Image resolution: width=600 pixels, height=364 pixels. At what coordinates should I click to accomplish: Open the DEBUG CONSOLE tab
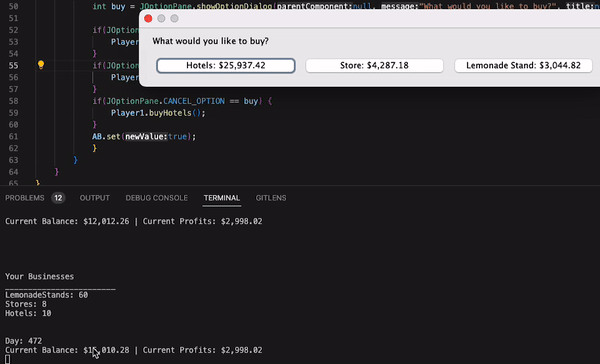coord(157,198)
